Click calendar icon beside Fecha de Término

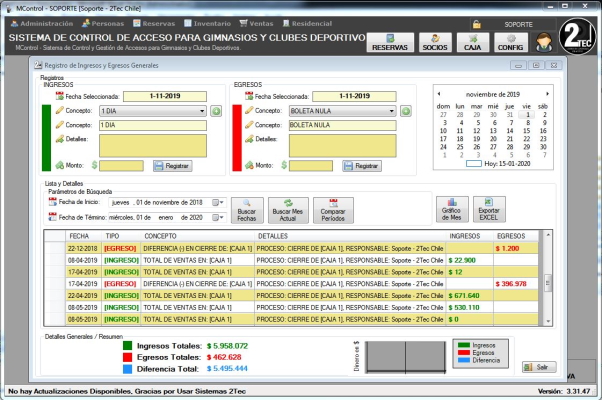pyautogui.click(x=53, y=217)
